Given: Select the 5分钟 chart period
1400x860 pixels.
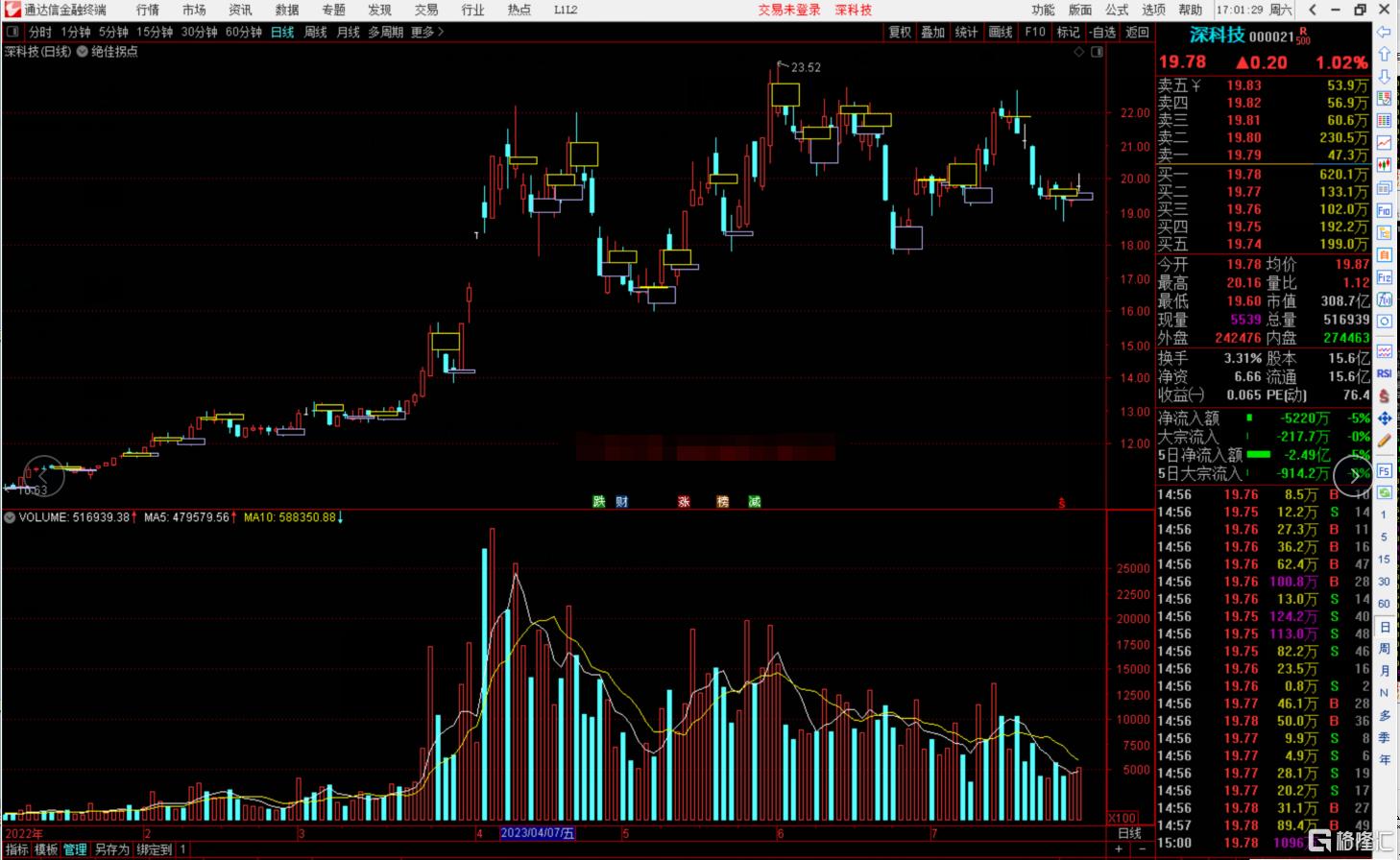Looking at the screenshot, I should (113, 32).
